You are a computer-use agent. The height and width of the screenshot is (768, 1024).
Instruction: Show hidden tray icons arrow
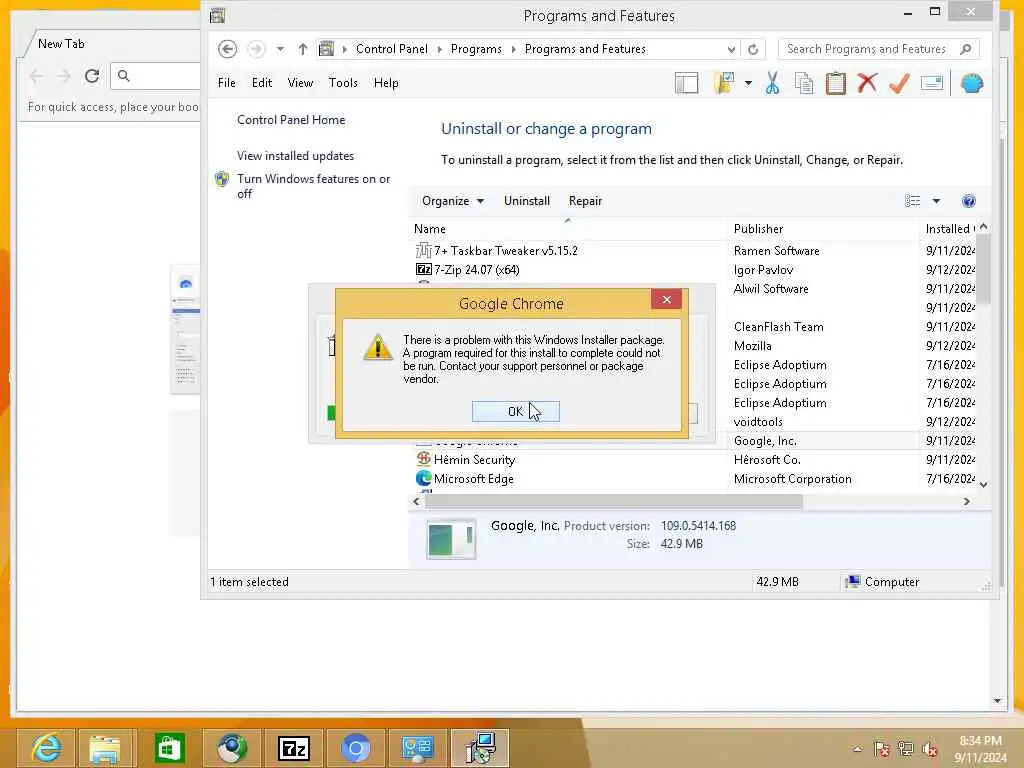point(857,748)
